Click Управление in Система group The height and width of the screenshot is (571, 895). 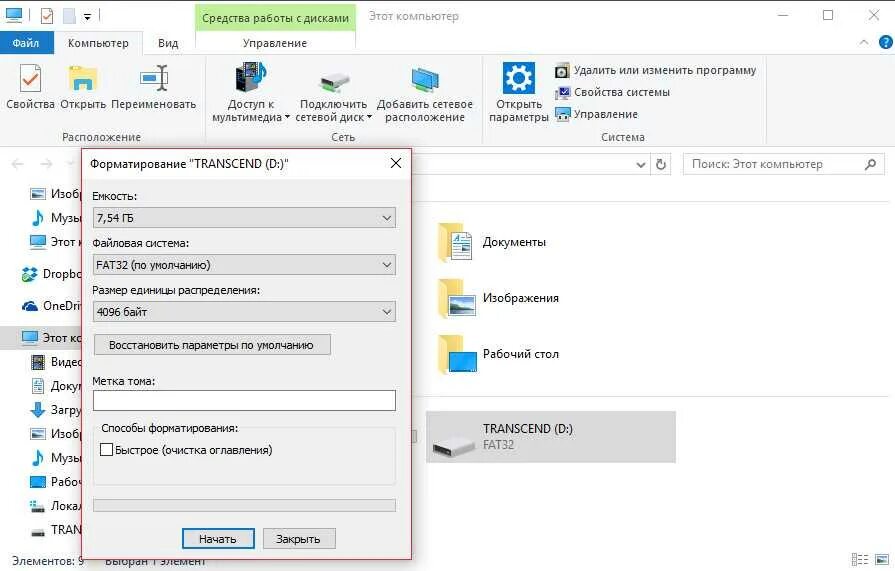596,114
